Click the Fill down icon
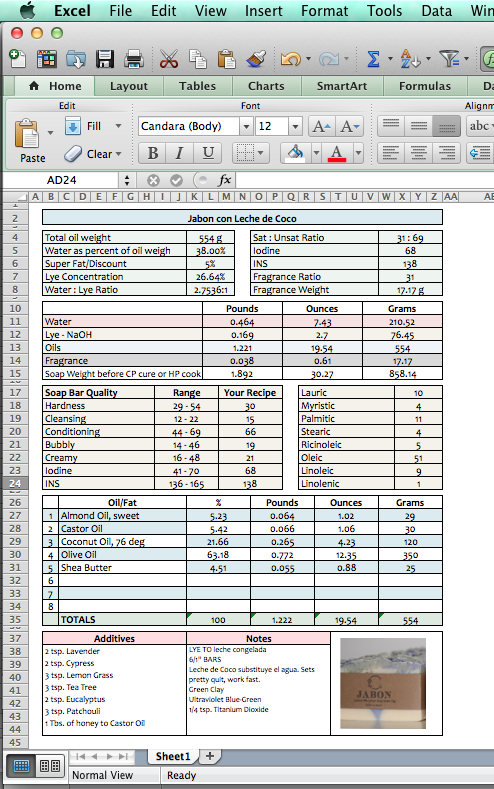494x789 pixels. pyautogui.click(x=73, y=126)
